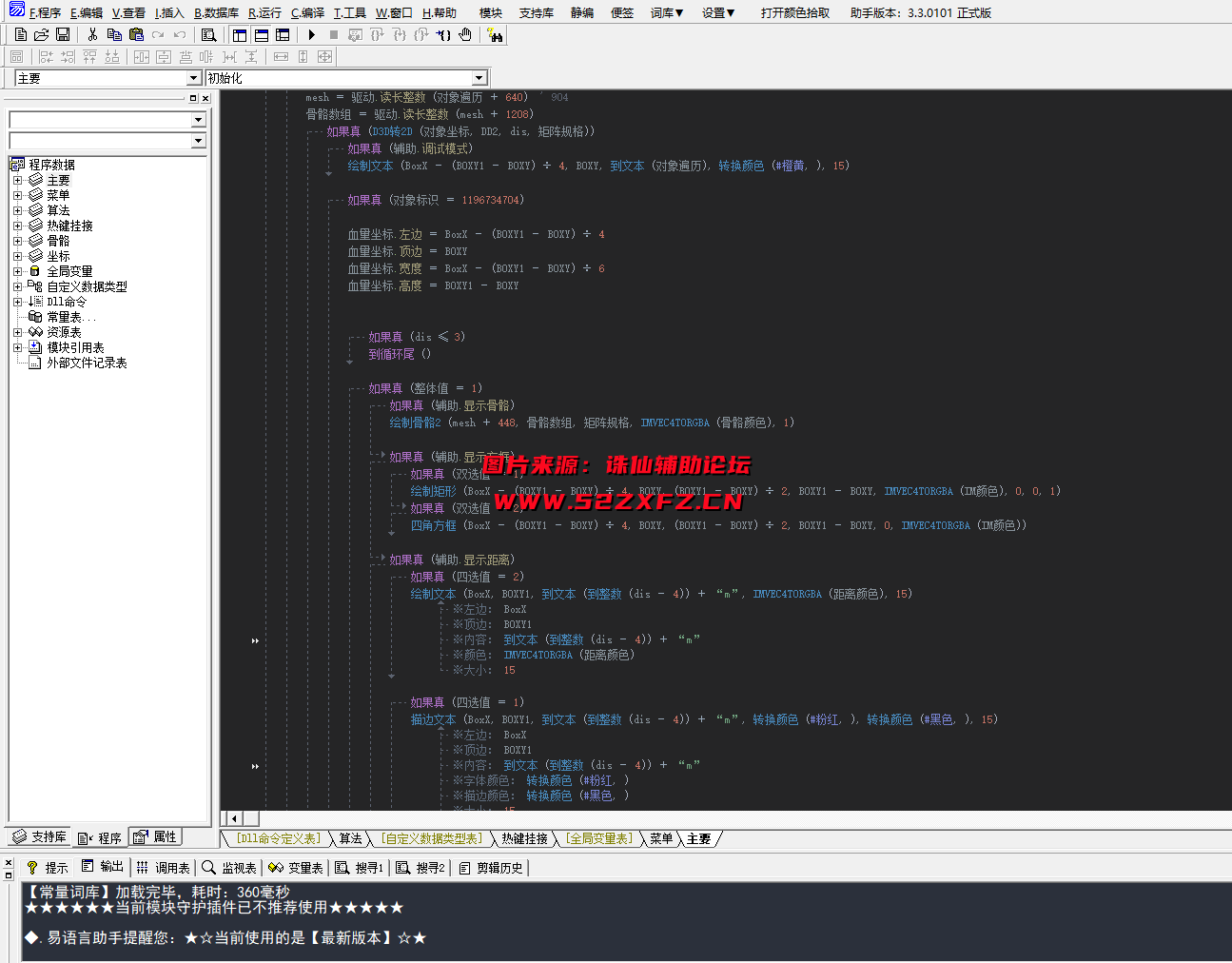
Task: Switch to 属性 panel tab
Action: [155, 837]
